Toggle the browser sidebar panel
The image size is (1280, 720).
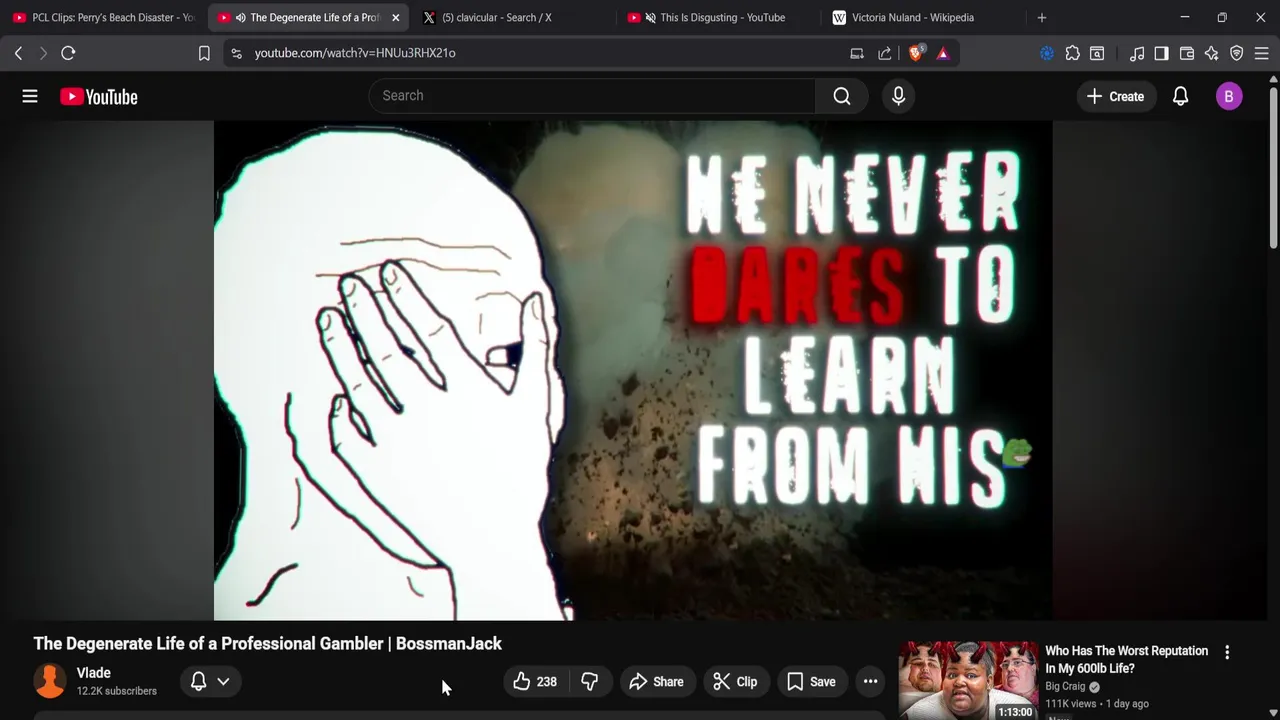coord(1161,53)
